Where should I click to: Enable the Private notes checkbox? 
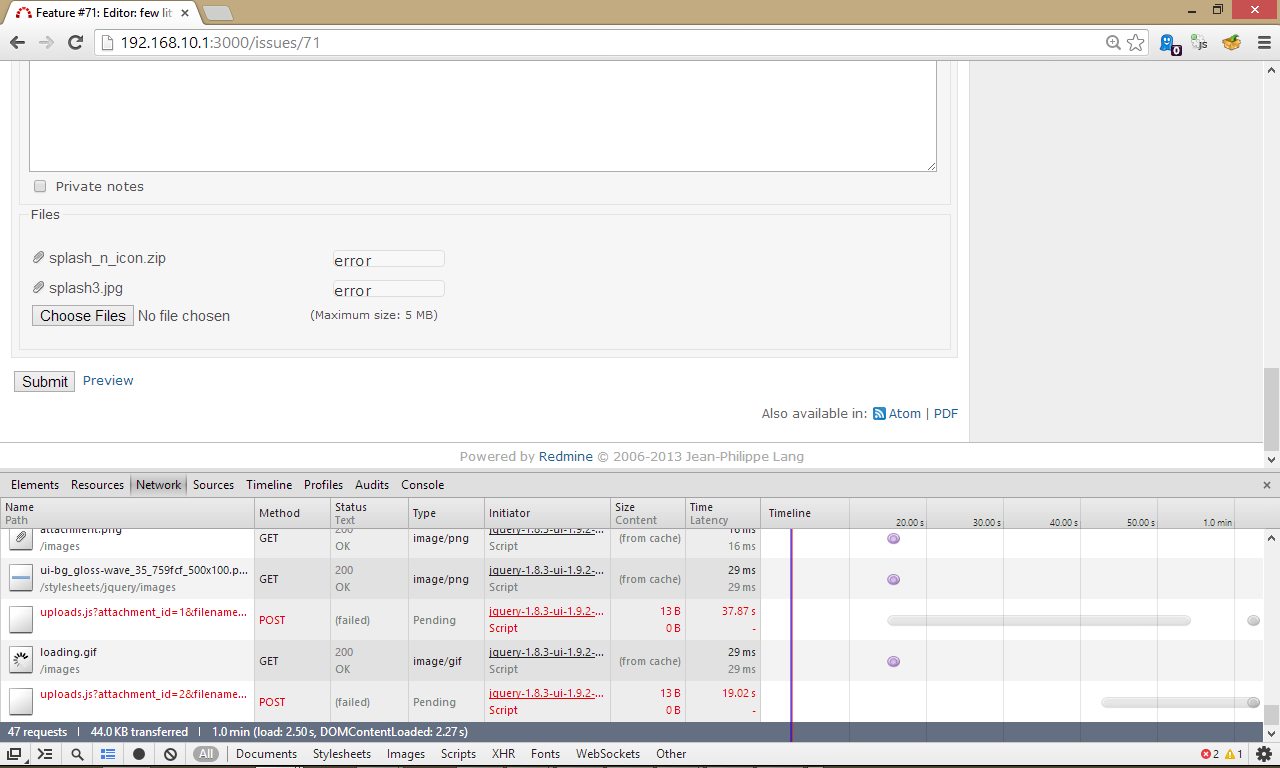tap(40, 187)
